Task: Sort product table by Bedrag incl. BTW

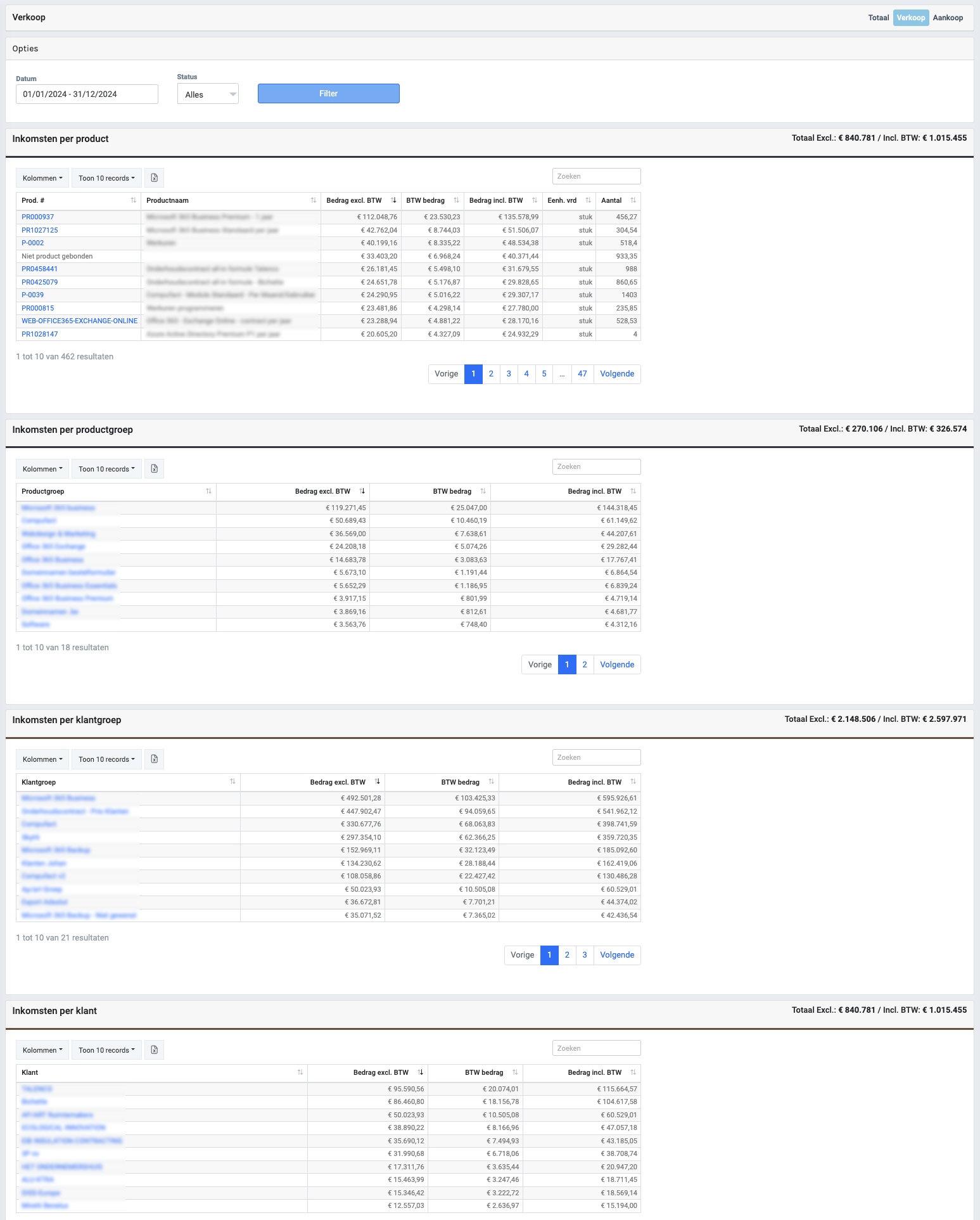Action: pyautogui.click(x=503, y=200)
